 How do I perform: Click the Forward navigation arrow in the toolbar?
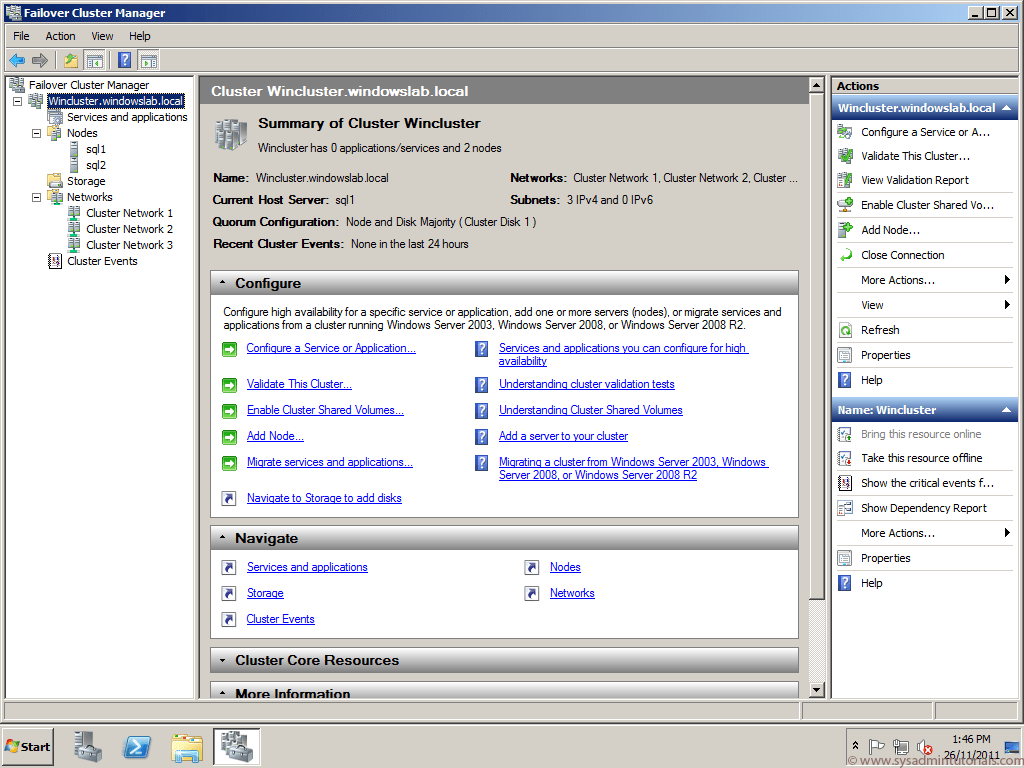coord(40,60)
